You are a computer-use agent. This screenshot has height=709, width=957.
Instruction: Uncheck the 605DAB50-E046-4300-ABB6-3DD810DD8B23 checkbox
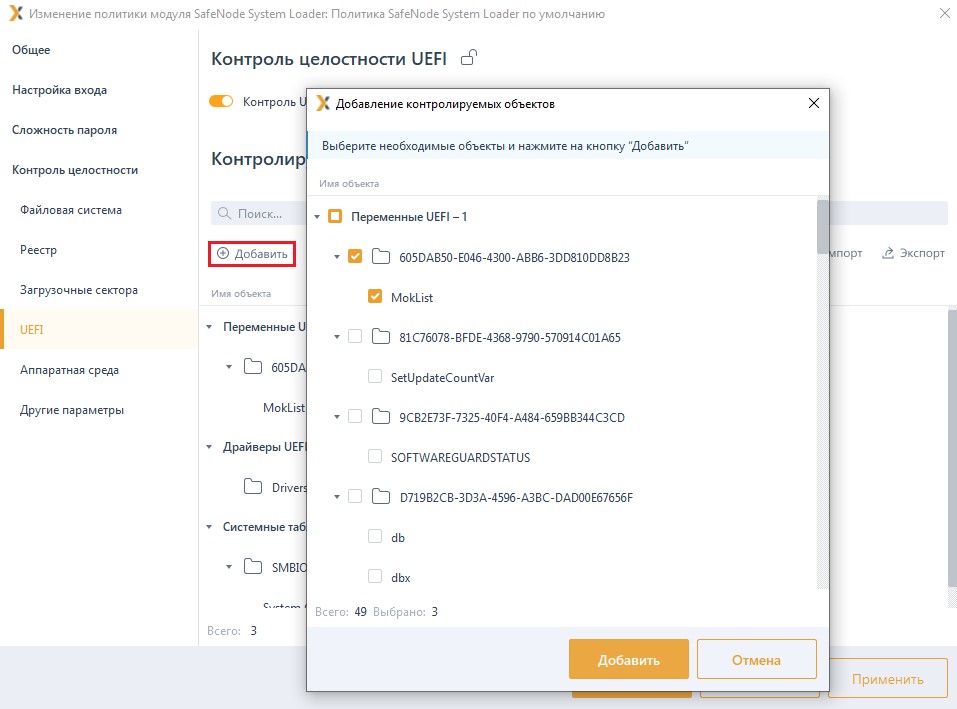[355, 256]
